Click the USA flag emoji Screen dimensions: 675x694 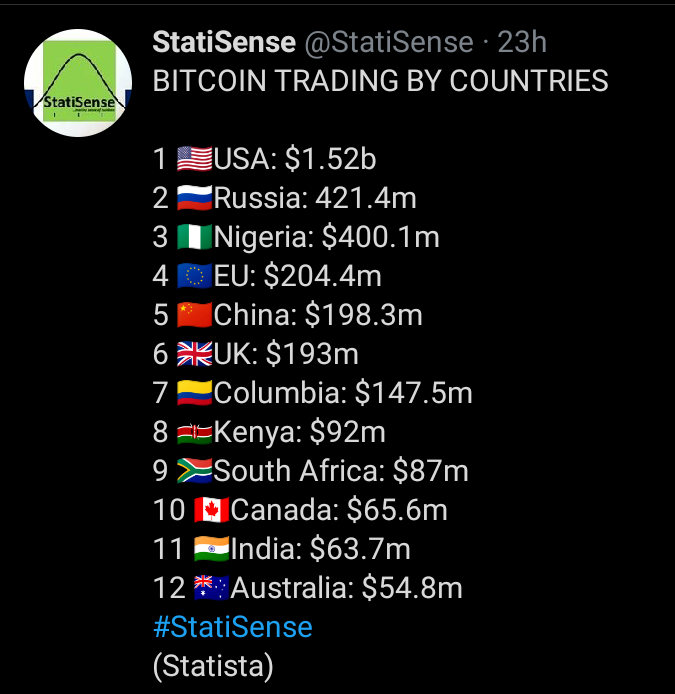click(x=194, y=159)
